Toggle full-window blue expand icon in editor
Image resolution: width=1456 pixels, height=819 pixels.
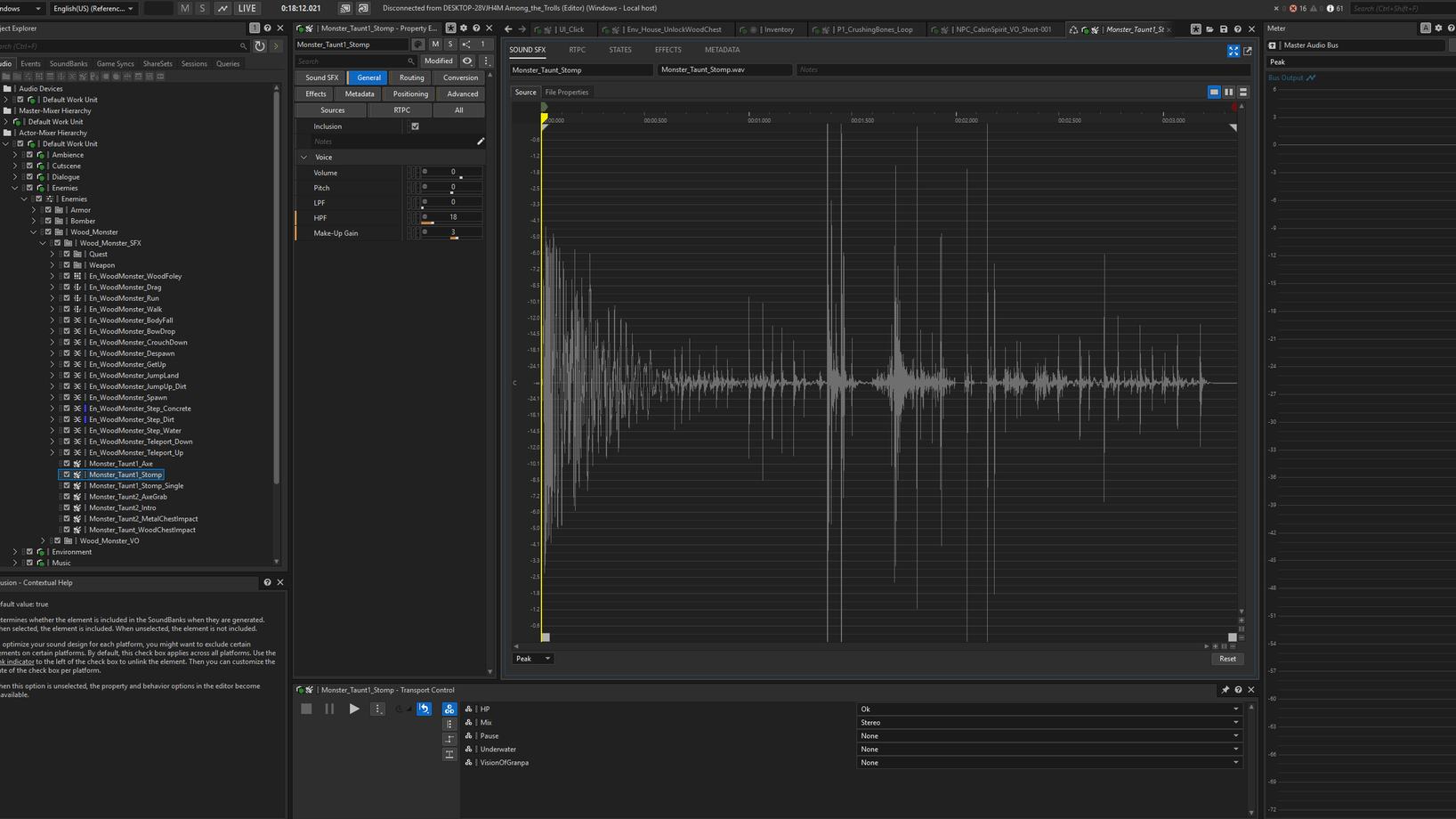(1234, 51)
